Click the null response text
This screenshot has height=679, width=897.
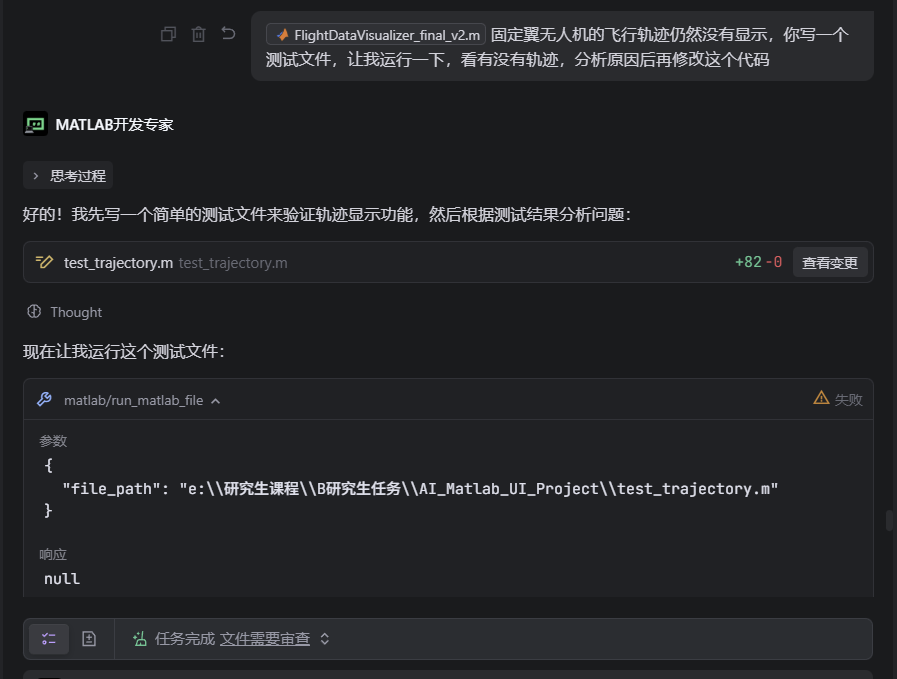point(62,579)
